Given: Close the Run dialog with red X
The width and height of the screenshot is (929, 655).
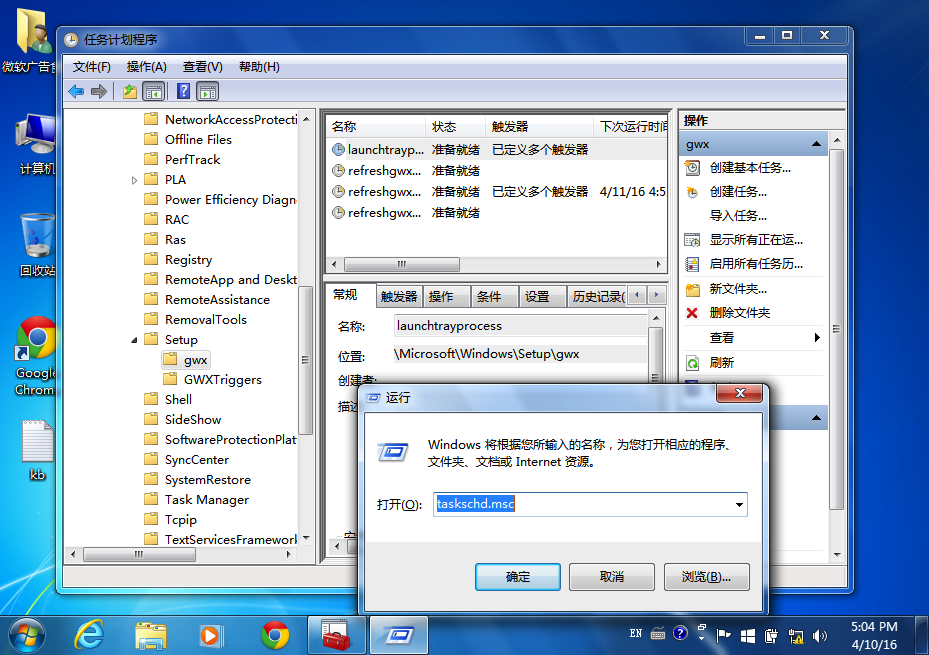Looking at the screenshot, I should pyautogui.click(x=739, y=393).
